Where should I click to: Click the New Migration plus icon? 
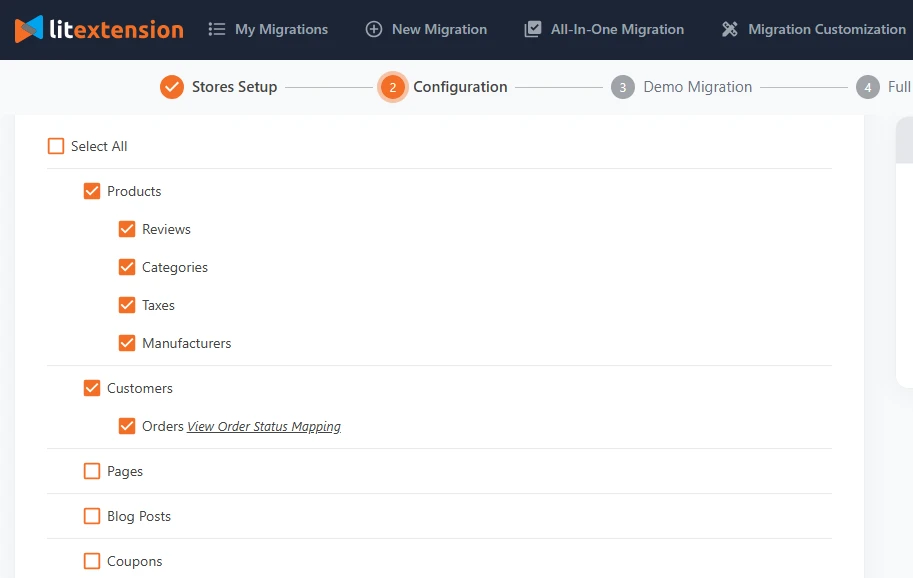pyautogui.click(x=374, y=29)
